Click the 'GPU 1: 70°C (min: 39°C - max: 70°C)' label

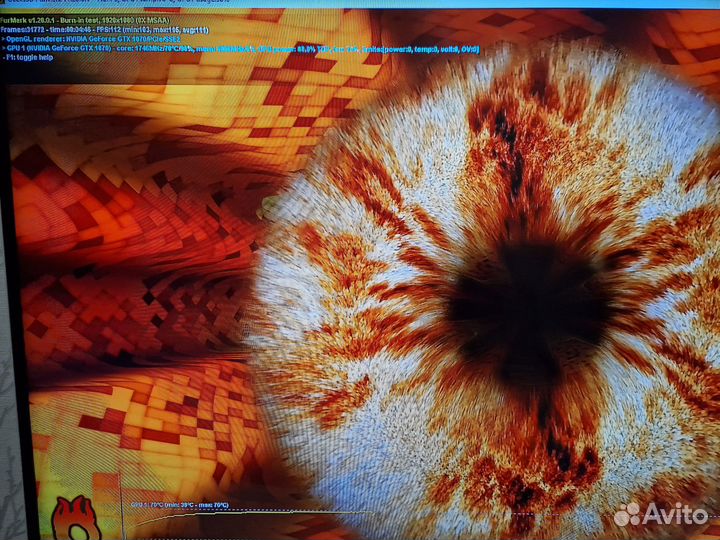point(180,505)
